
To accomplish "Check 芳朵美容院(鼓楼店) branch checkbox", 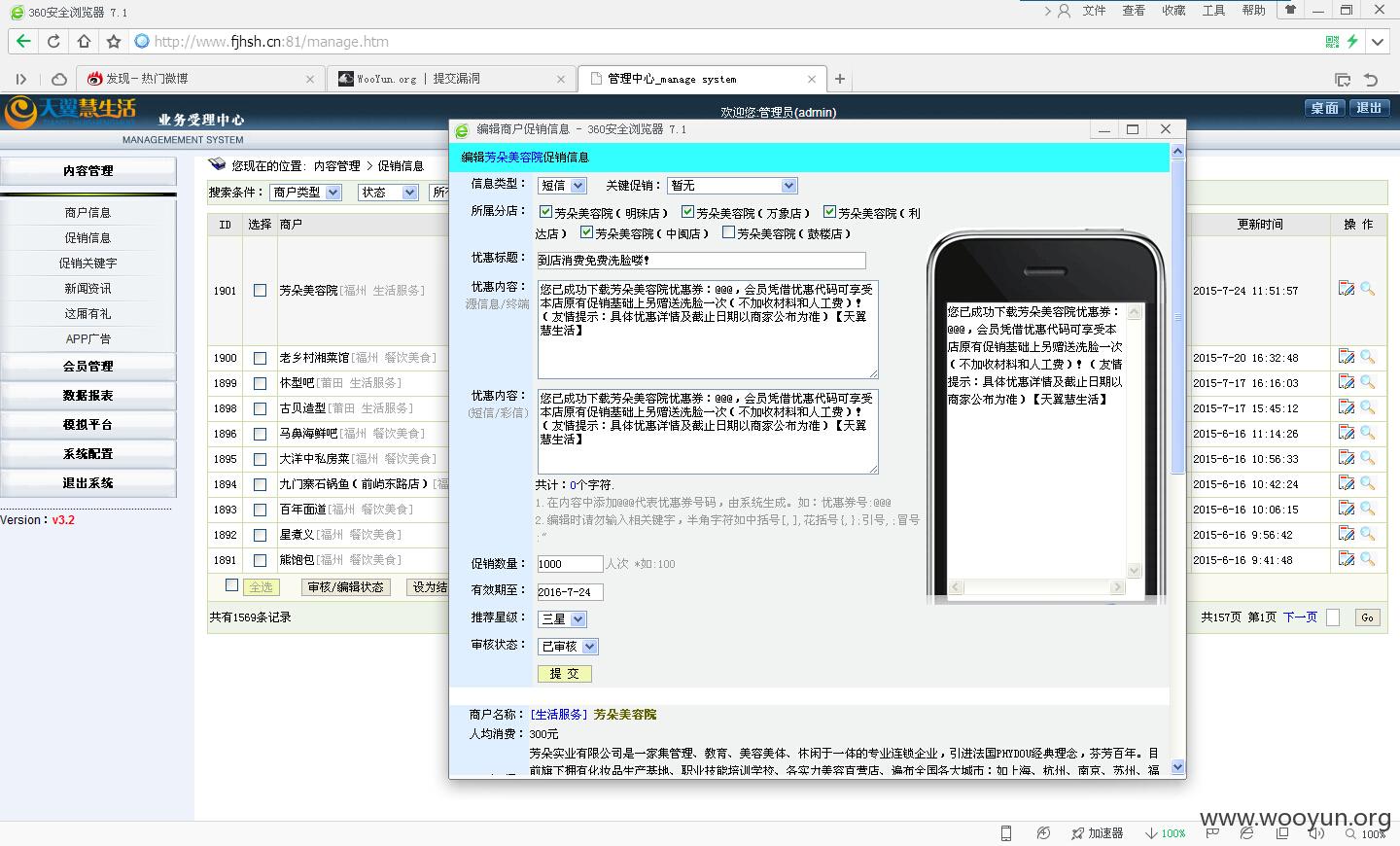I will (x=728, y=232).
